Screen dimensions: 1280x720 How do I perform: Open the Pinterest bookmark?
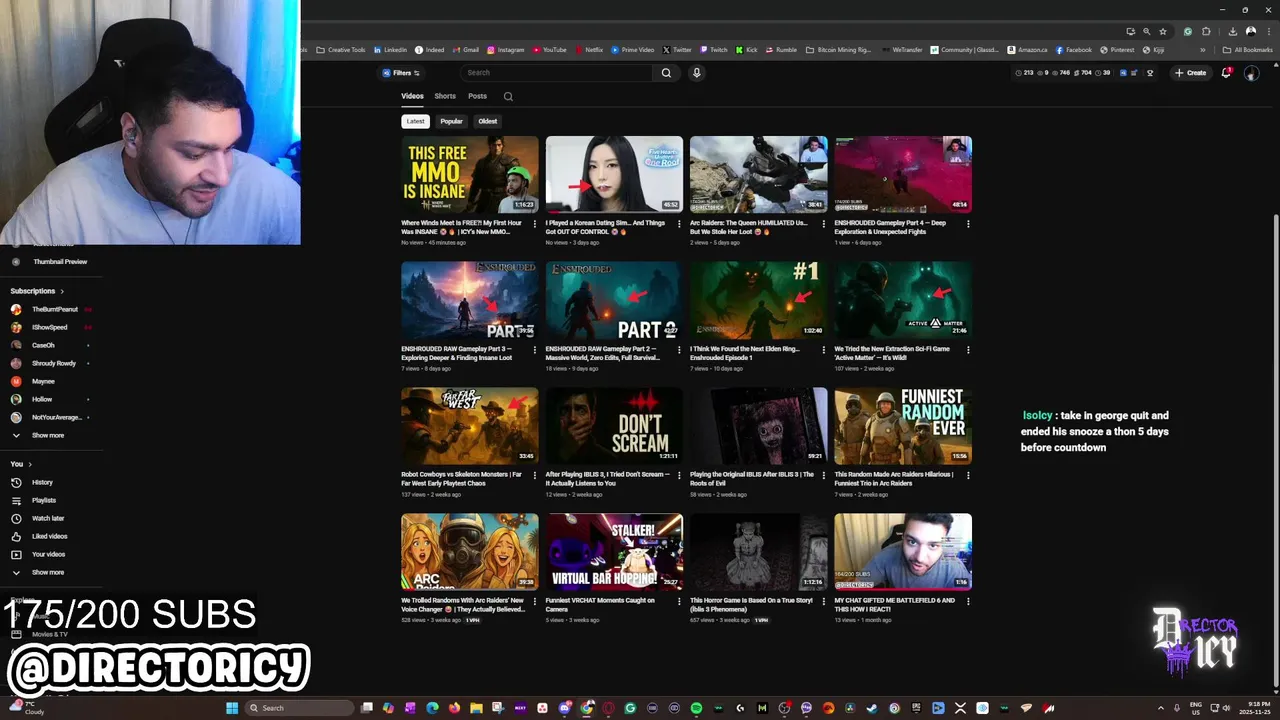[1117, 50]
